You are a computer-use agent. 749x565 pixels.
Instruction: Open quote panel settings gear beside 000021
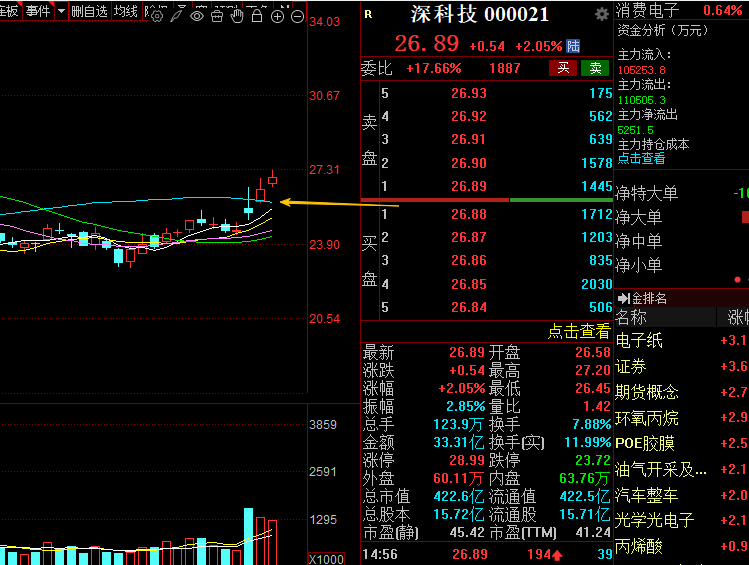point(601,14)
